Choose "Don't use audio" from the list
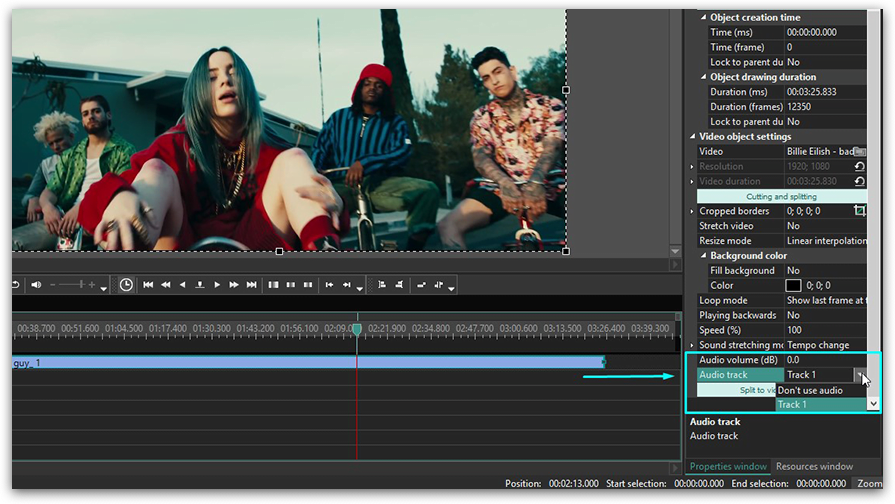This screenshot has width=895, height=504. [821, 390]
